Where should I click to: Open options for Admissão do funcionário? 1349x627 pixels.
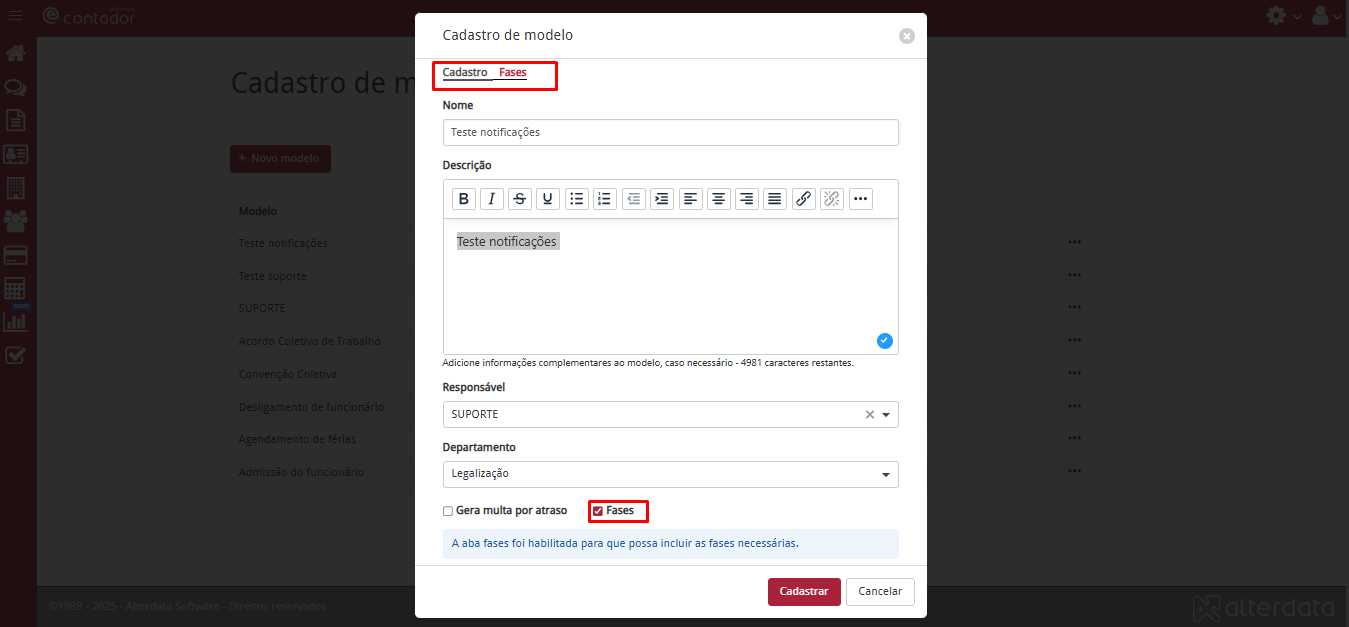coord(1075,471)
